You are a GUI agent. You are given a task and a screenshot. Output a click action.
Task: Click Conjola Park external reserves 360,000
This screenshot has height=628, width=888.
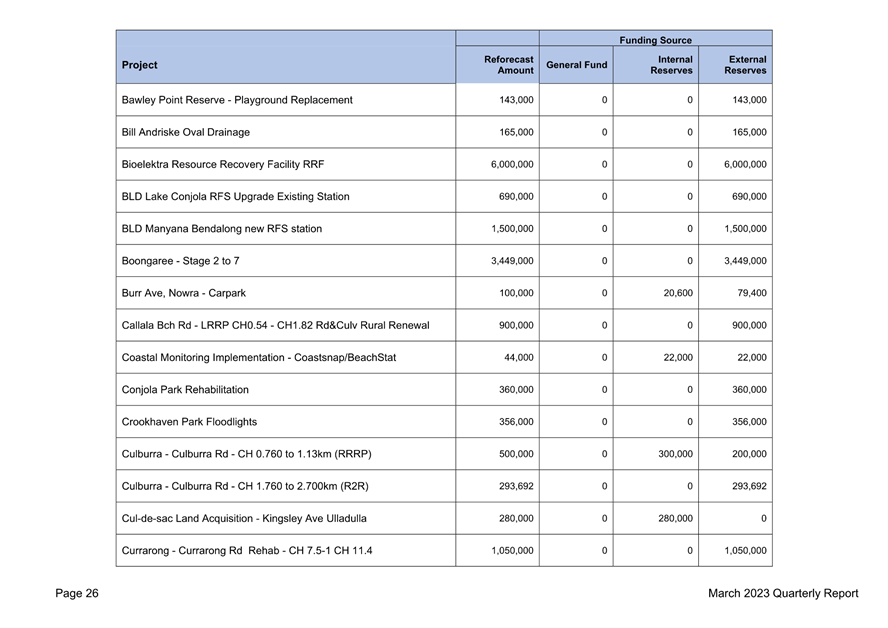point(749,390)
